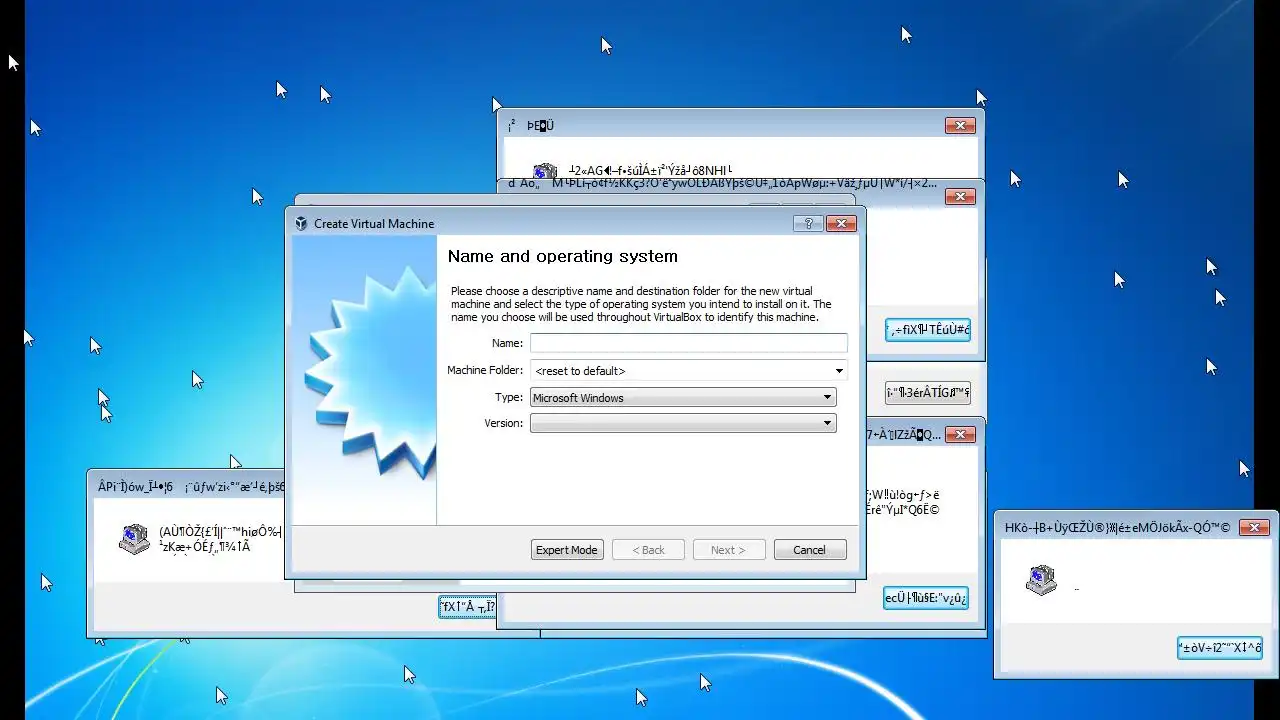Open the Type dropdown showing Microsoft Windows
This screenshot has width=1280, height=720.
pos(683,398)
